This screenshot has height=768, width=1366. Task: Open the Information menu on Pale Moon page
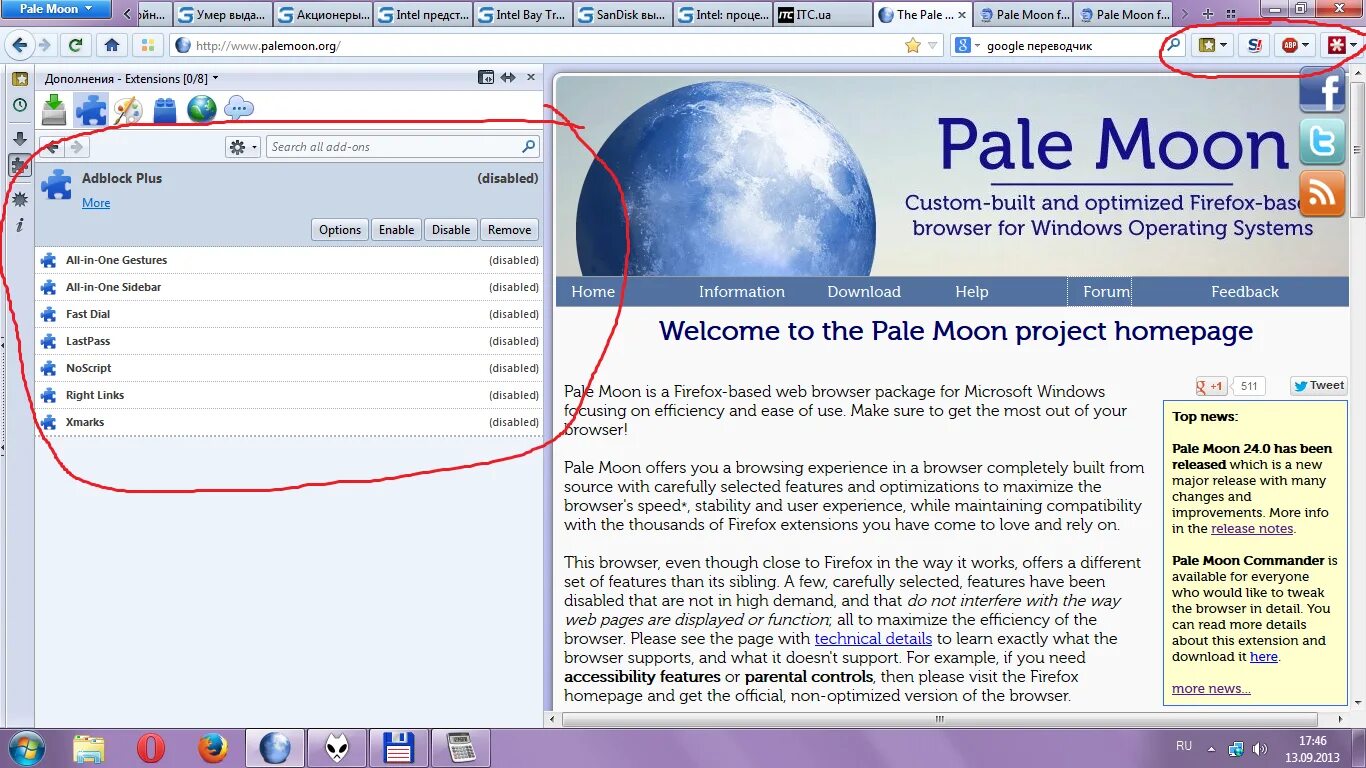click(741, 292)
